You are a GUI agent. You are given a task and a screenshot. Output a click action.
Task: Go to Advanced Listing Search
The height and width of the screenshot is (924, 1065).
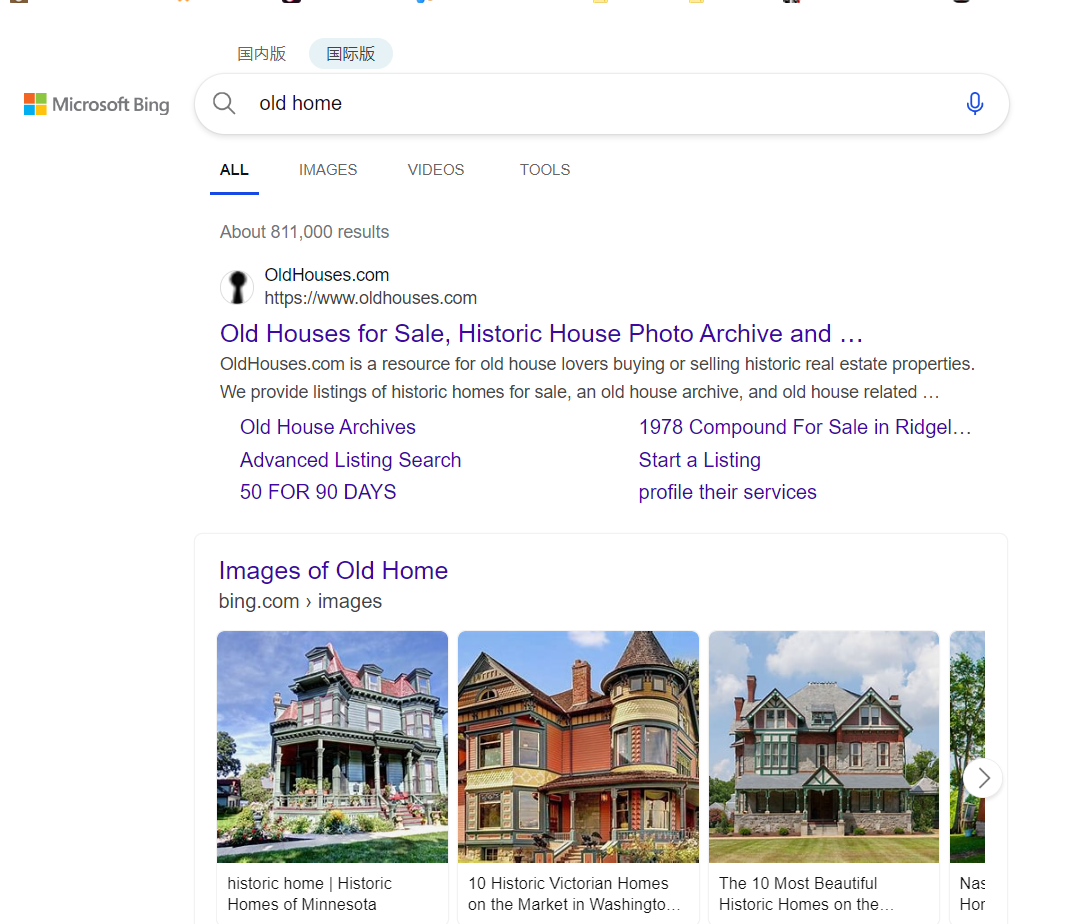pos(350,460)
